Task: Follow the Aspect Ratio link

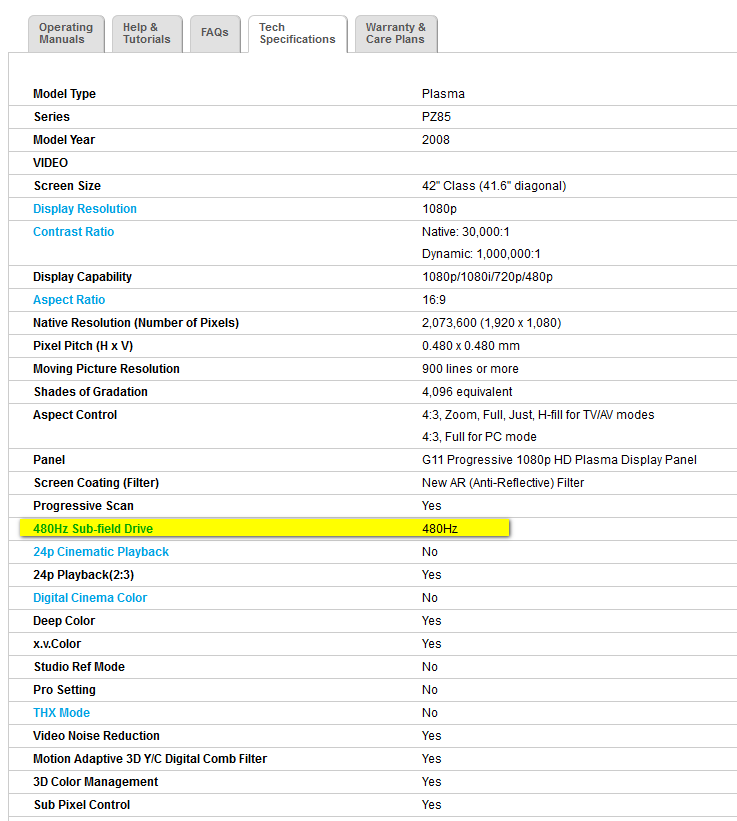Action: [x=69, y=300]
